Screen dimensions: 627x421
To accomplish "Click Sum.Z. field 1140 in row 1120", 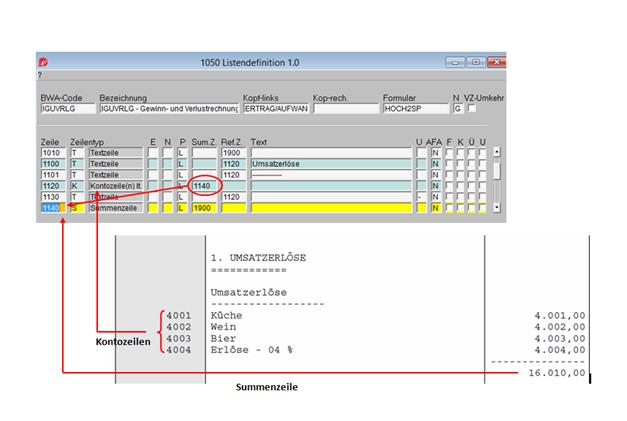I will [x=204, y=186].
